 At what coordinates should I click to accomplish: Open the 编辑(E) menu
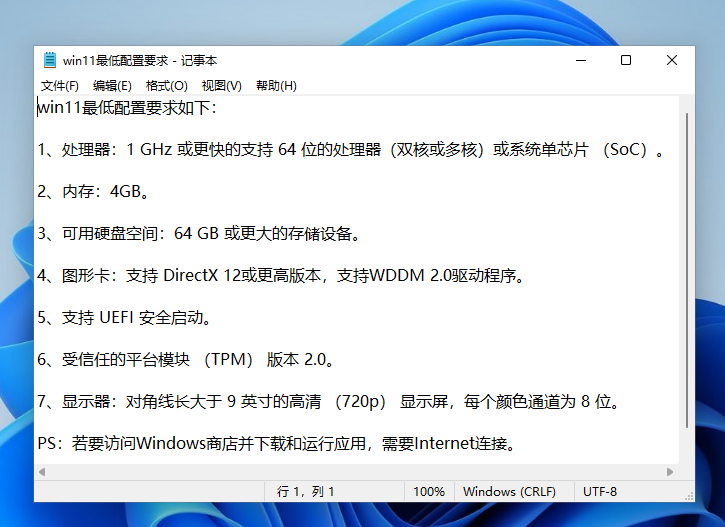(x=112, y=86)
